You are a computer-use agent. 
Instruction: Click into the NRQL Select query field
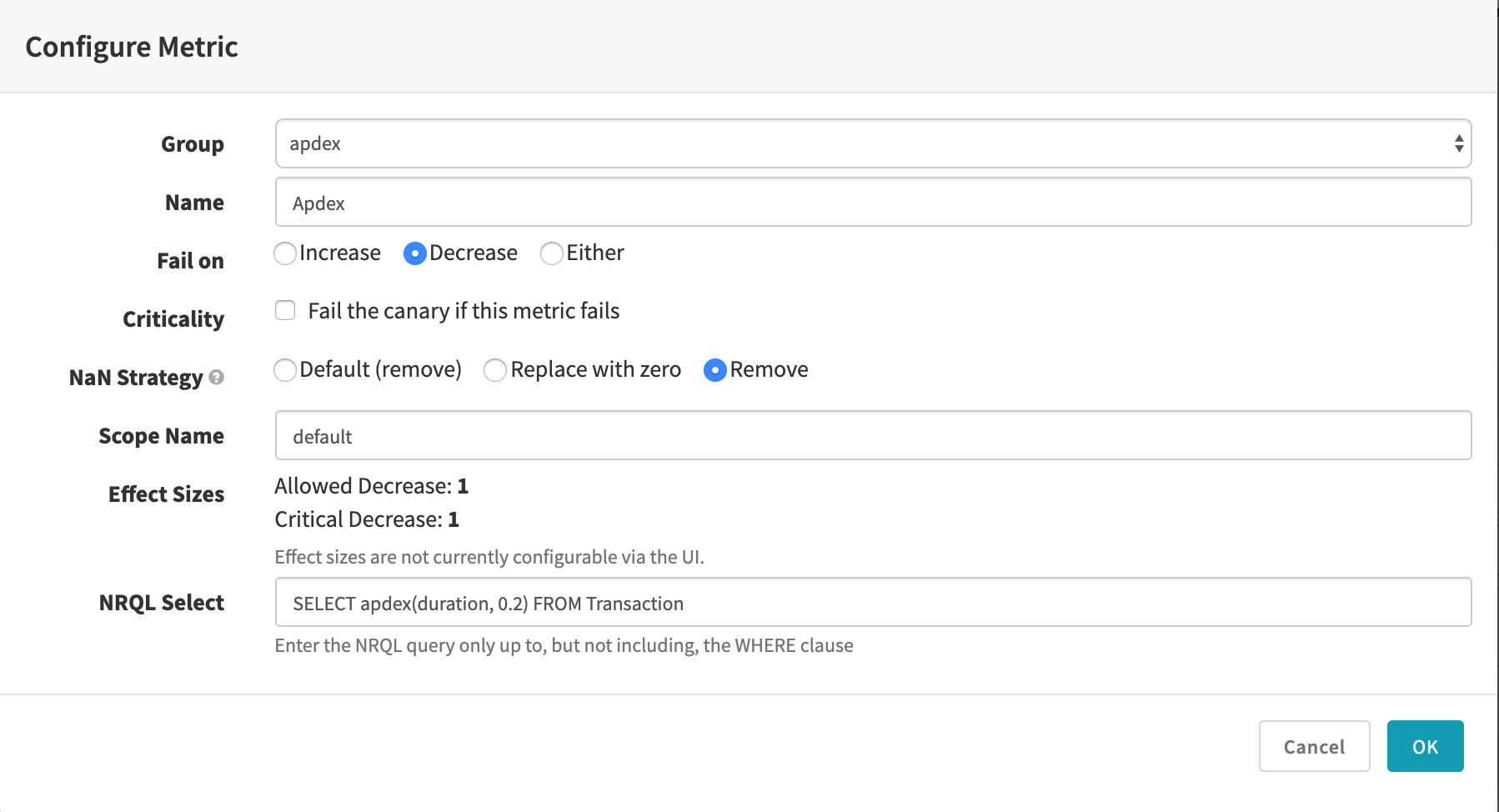(872, 603)
